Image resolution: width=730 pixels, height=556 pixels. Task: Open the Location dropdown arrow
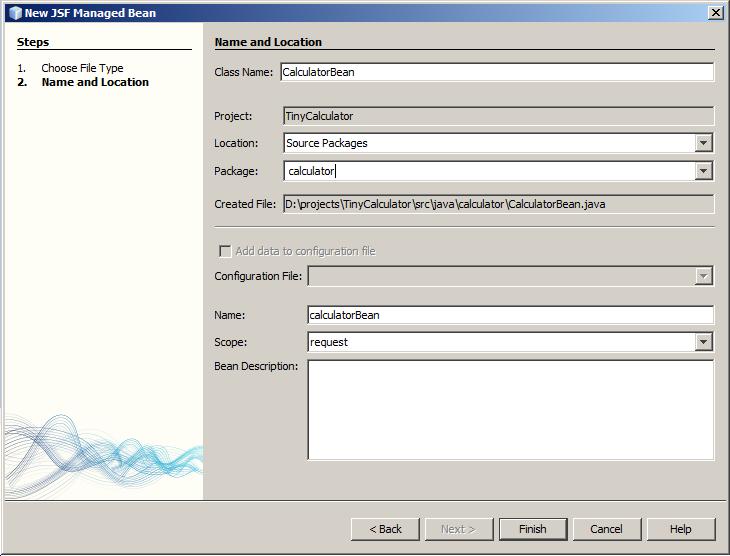(x=704, y=143)
